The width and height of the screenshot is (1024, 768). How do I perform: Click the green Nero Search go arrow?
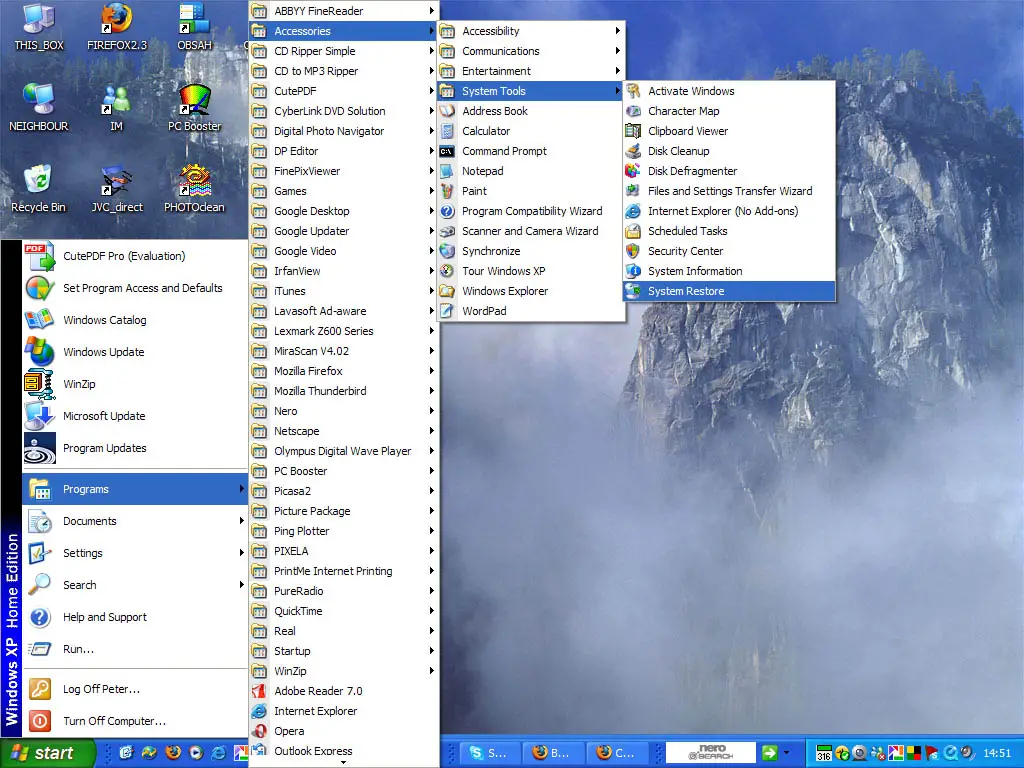pos(769,752)
